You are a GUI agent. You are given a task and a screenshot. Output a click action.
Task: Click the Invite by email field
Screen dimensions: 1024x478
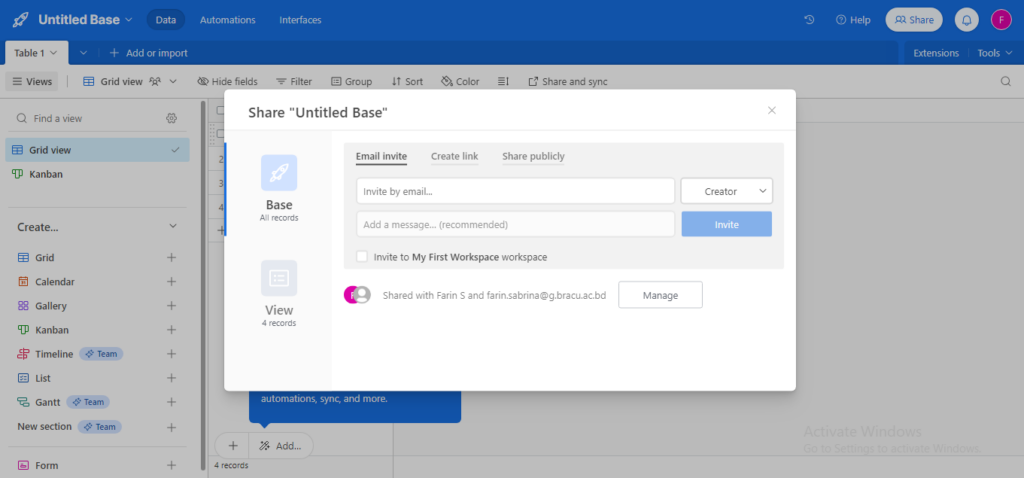pyautogui.click(x=515, y=191)
